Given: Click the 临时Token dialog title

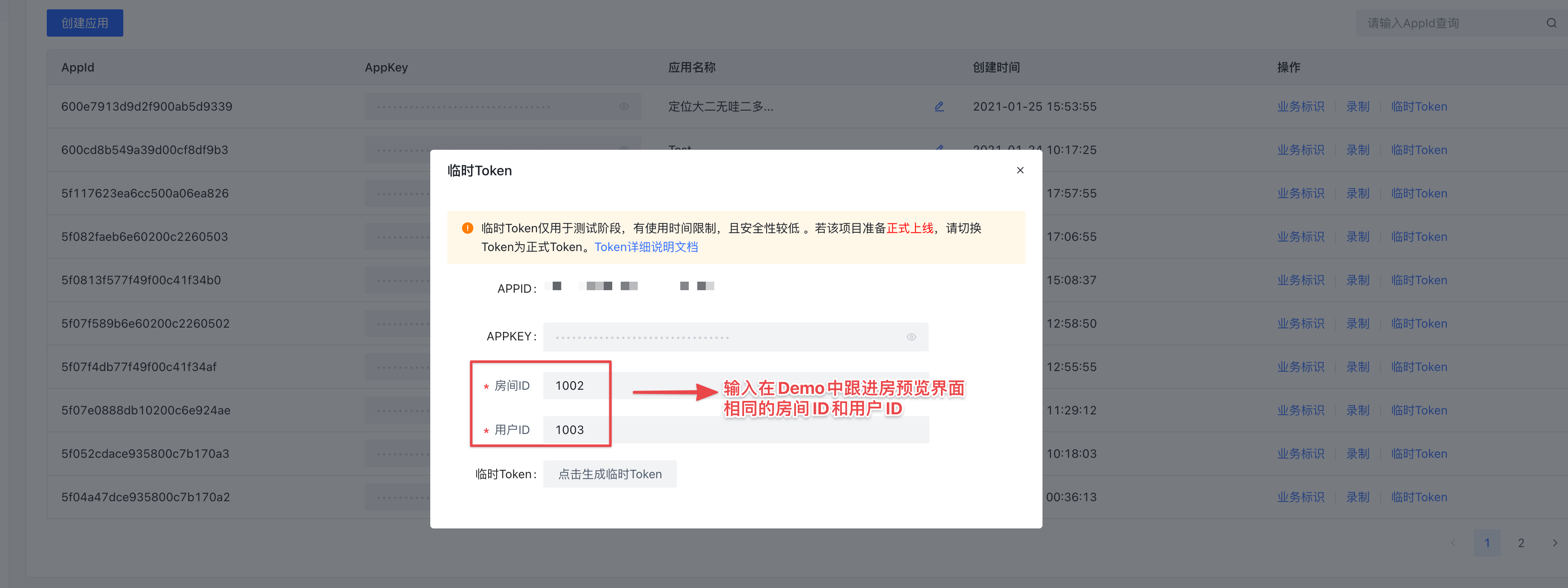Looking at the screenshot, I should (x=480, y=171).
